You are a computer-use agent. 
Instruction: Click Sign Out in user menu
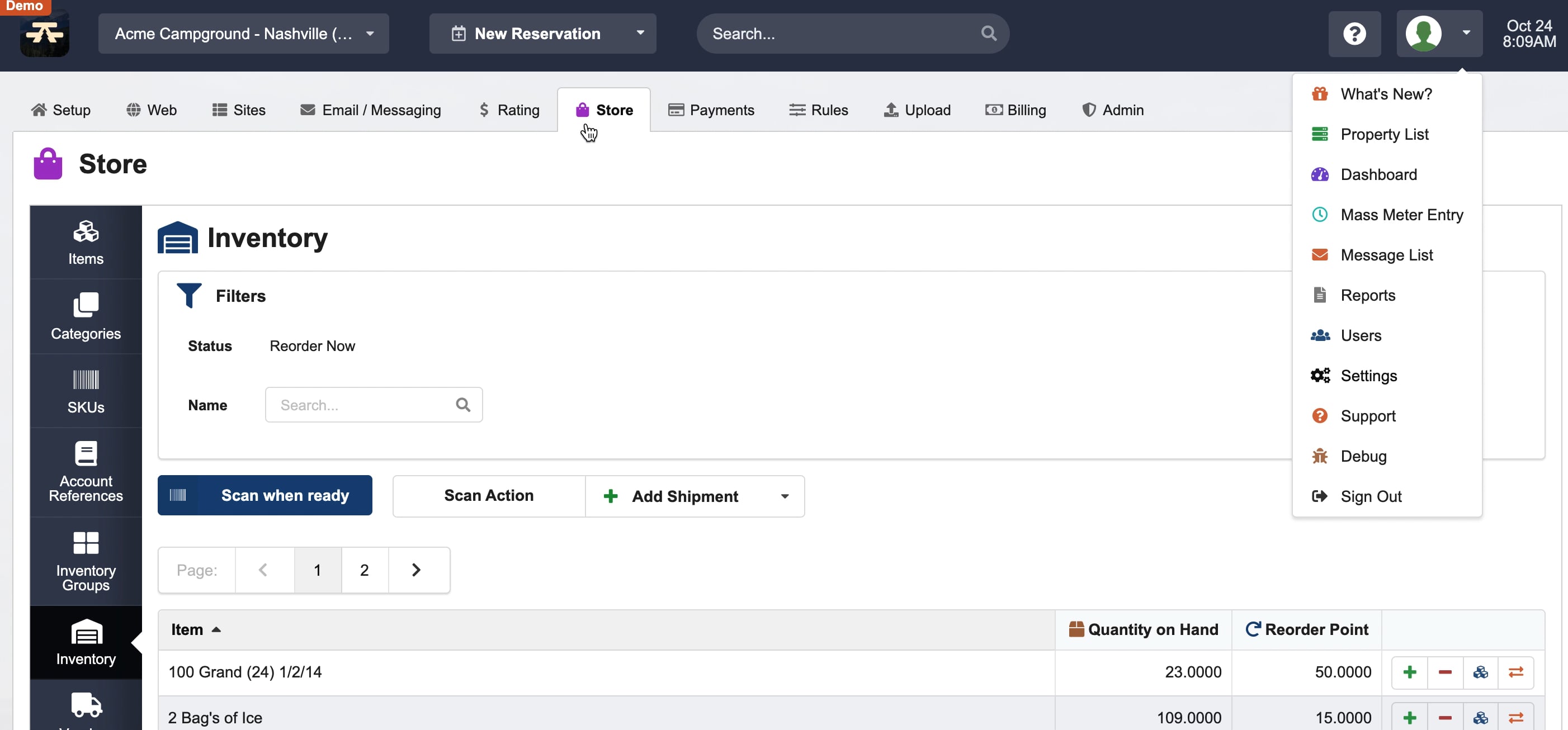click(1387, 496)
